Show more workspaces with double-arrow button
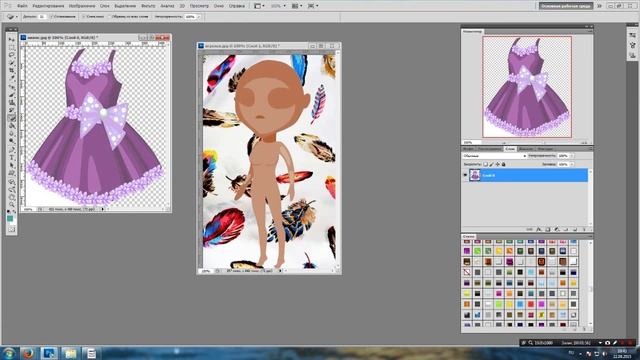640x360 pixels. tap(599, 6)
